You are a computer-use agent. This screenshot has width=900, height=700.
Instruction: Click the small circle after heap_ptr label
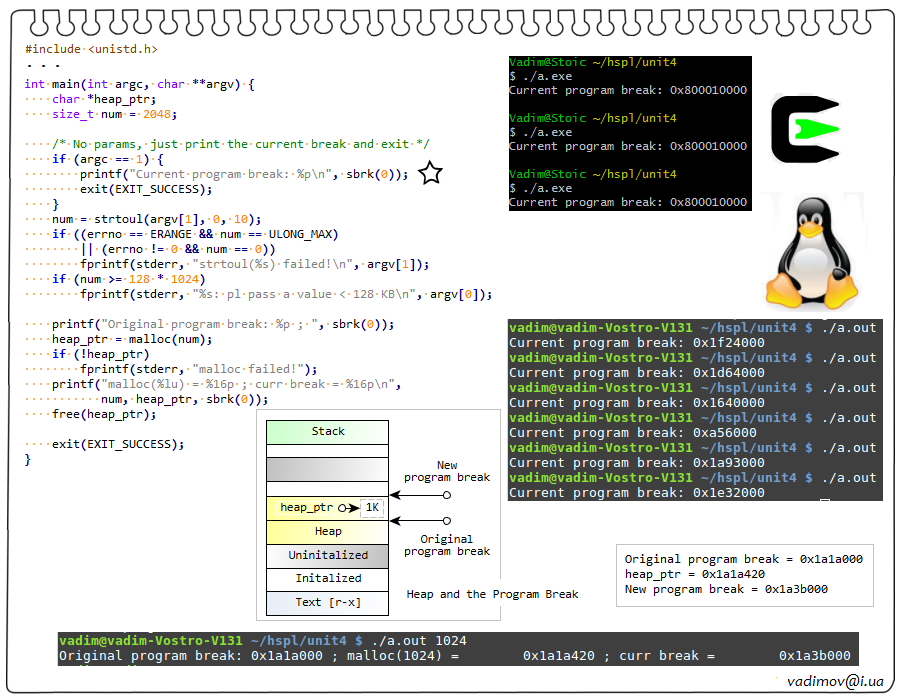pyautogui.click(x=343, y=508)
